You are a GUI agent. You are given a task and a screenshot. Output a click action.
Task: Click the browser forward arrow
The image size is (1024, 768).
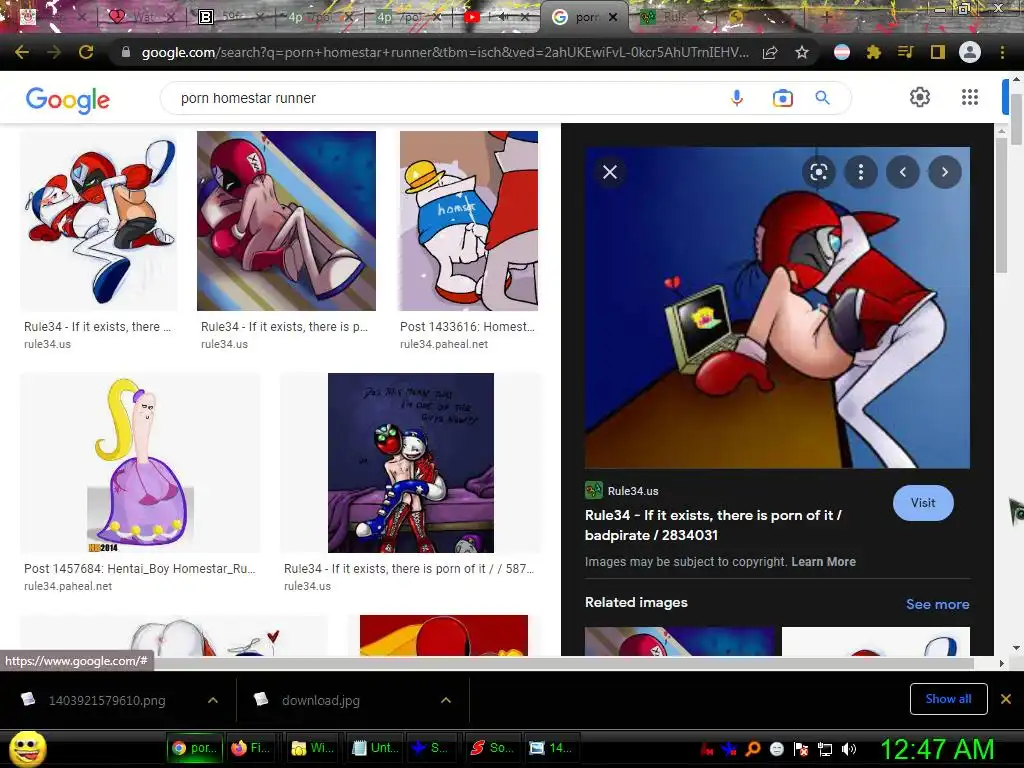(54, 52)
